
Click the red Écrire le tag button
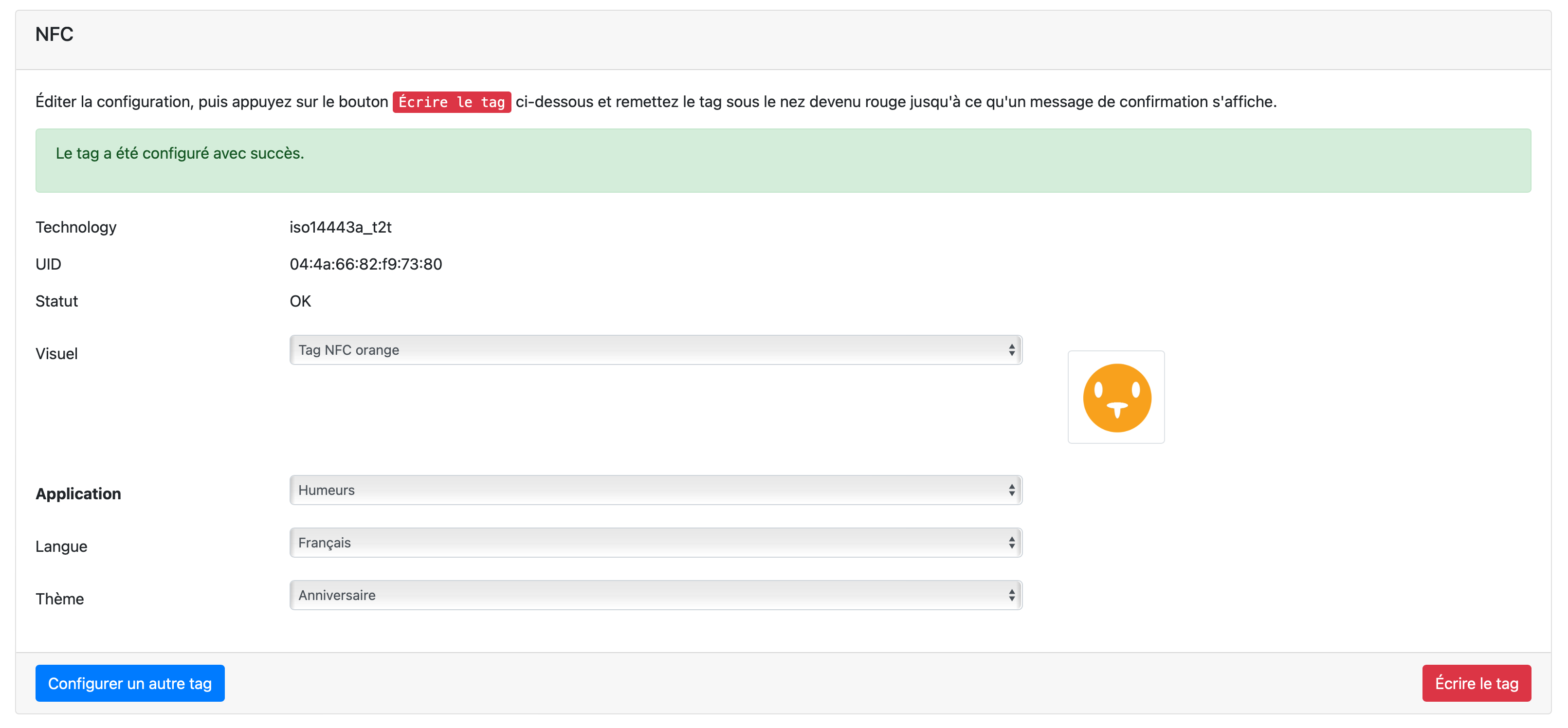1476,683
